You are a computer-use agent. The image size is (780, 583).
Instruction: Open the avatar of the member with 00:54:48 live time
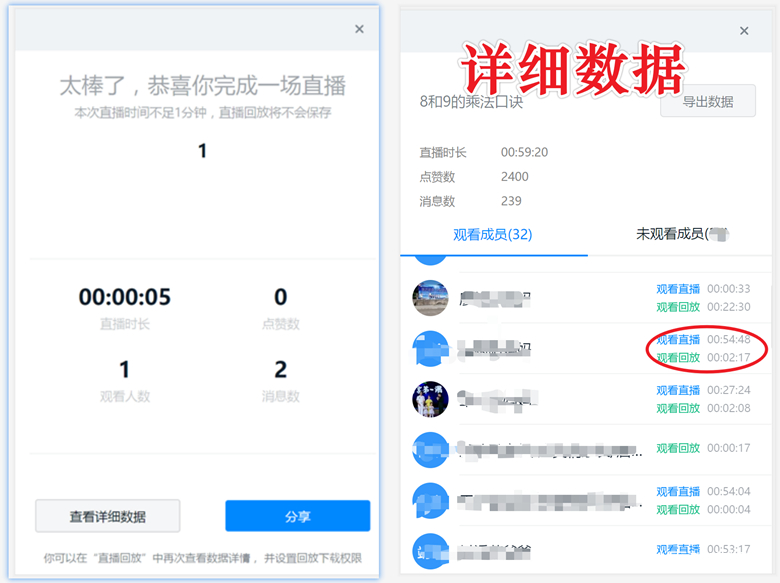pos(430,349)
